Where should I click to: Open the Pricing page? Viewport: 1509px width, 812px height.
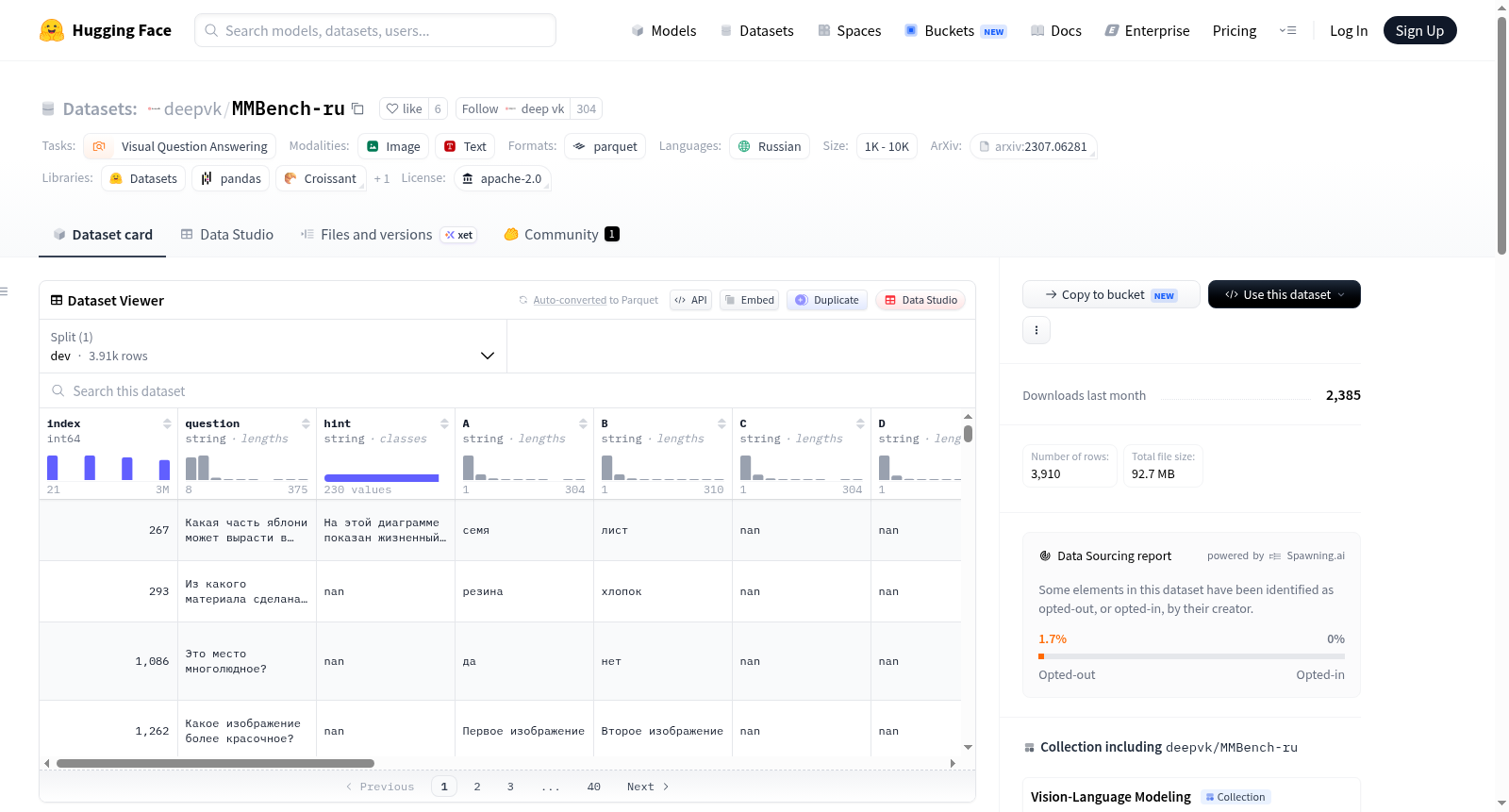click(1234, 30)
